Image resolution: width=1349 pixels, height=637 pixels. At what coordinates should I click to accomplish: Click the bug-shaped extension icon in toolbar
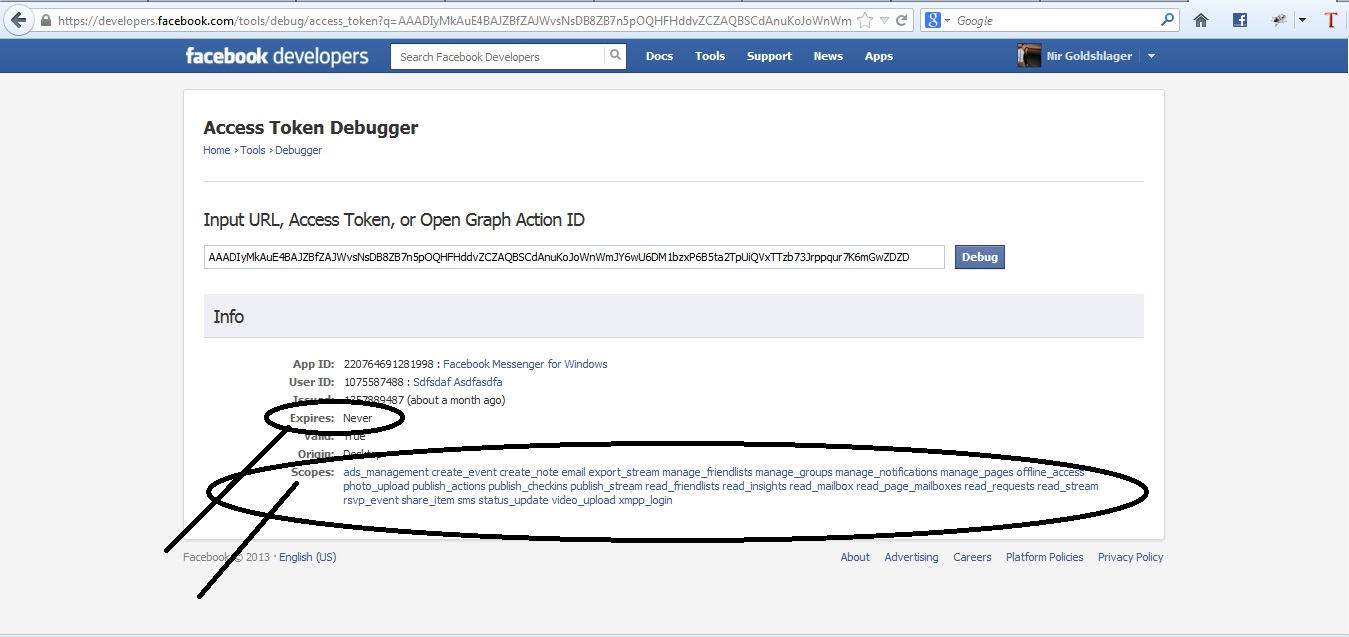[x=1279, y=20]
